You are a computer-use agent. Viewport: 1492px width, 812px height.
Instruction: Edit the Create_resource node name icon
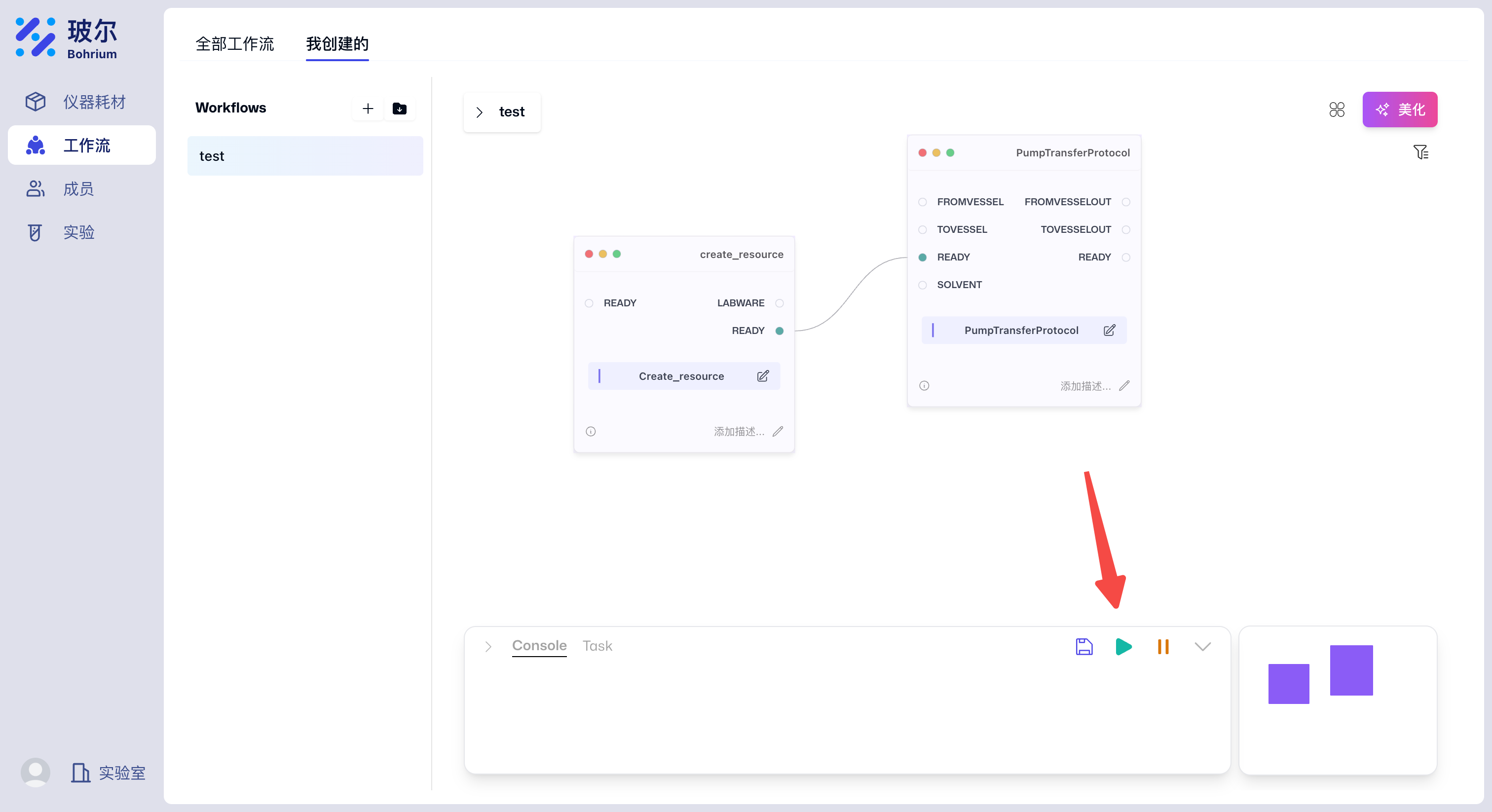pyautogui.click(x=762, y=376)
